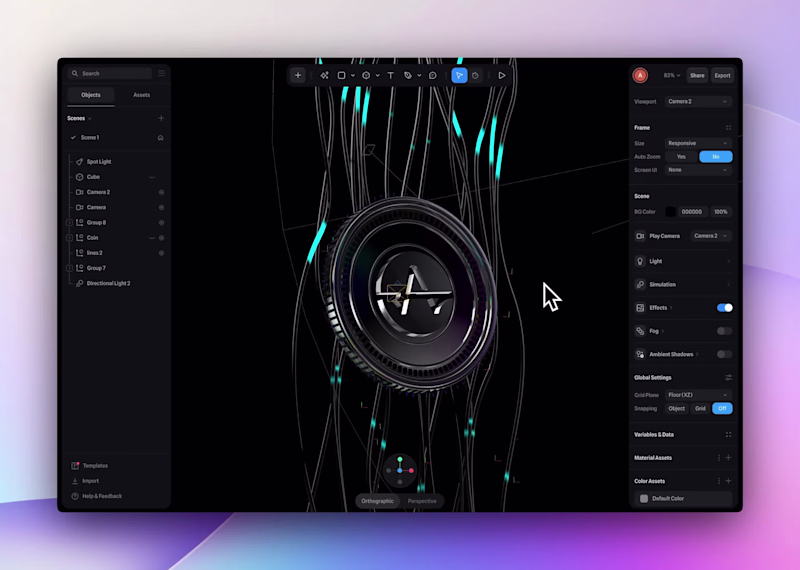Add a new scene with plus icon
The image size is (800, 570).
tap(161, 118)
